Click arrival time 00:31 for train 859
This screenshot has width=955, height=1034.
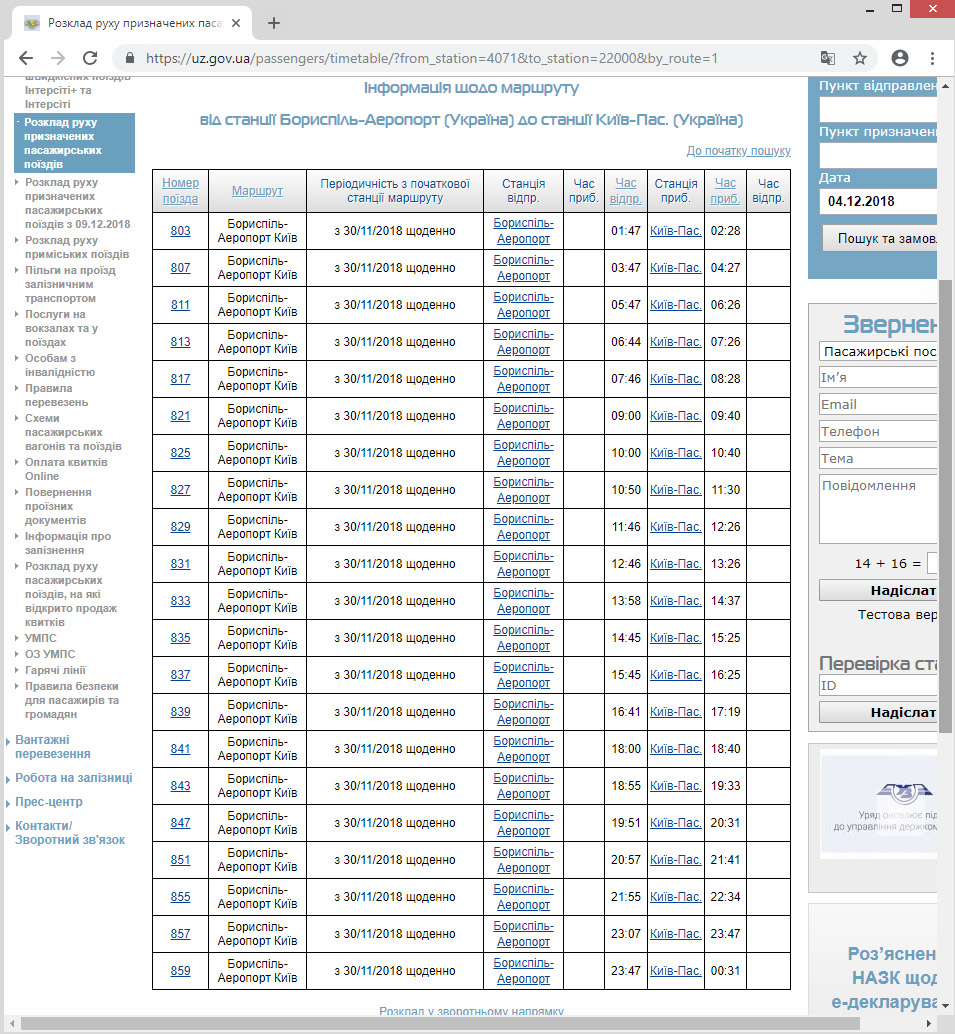725,971
